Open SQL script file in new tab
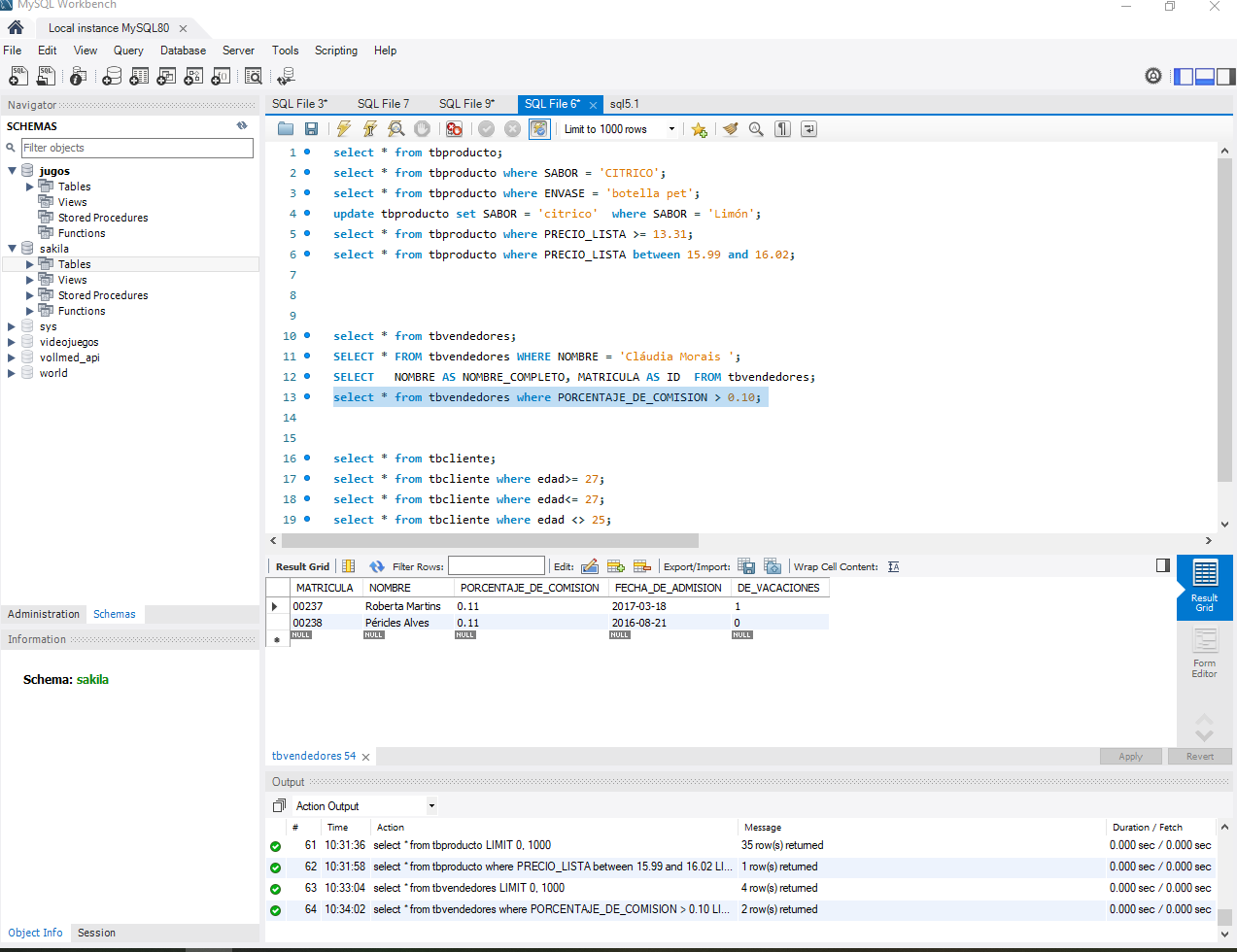 pyautogui.click(x=46, y=76)
